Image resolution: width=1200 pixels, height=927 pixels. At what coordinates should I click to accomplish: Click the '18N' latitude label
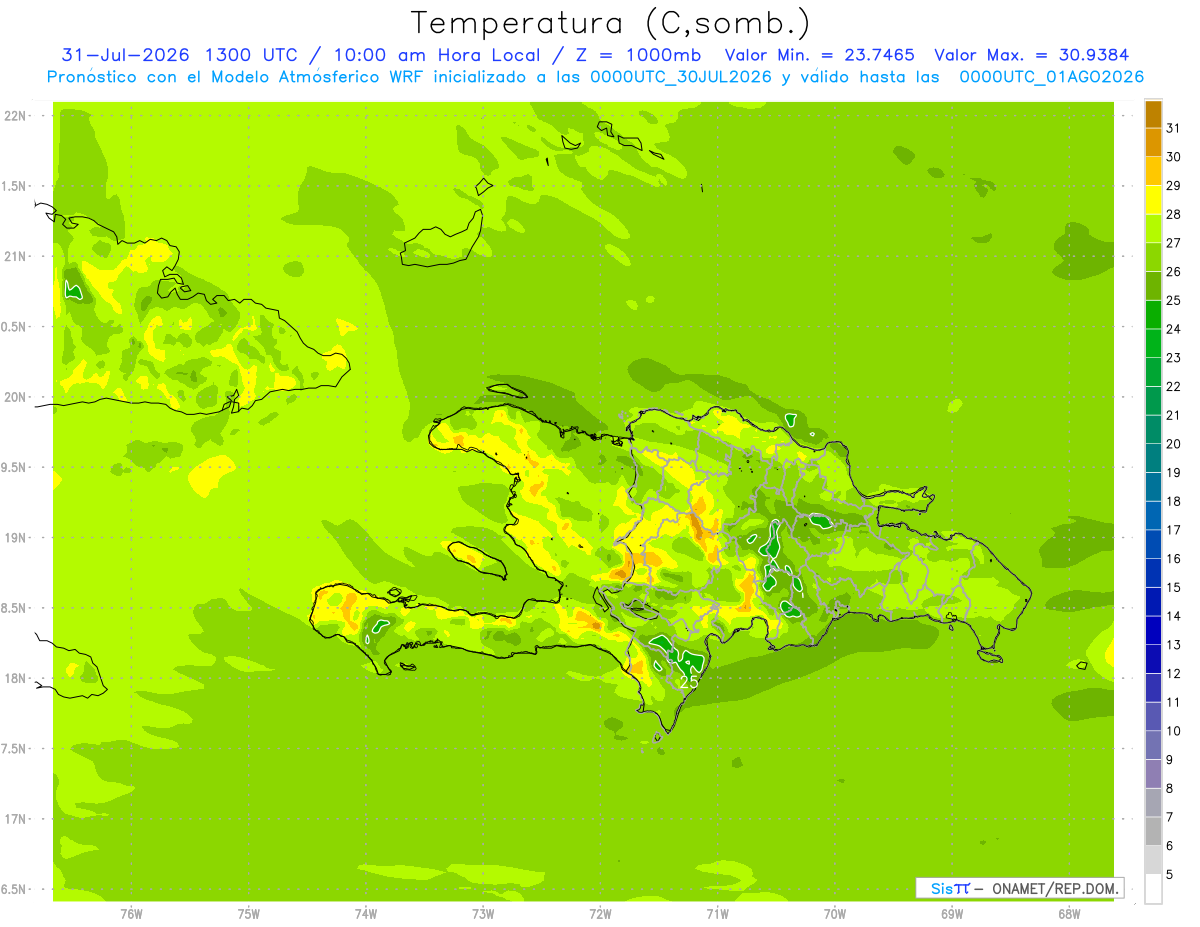(x=17, y=678)
